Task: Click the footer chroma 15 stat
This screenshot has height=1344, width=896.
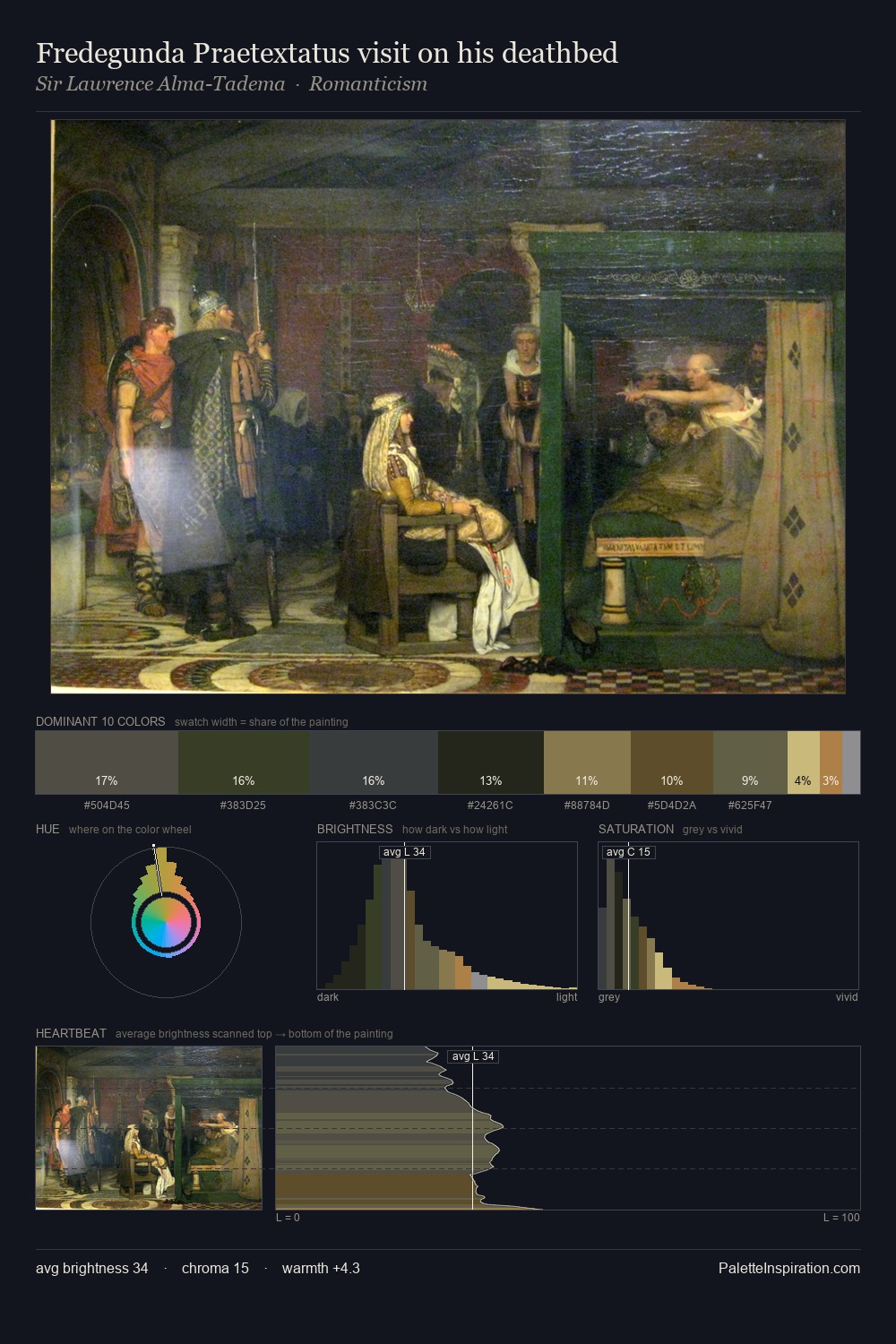Action: tap(215, 1269)
